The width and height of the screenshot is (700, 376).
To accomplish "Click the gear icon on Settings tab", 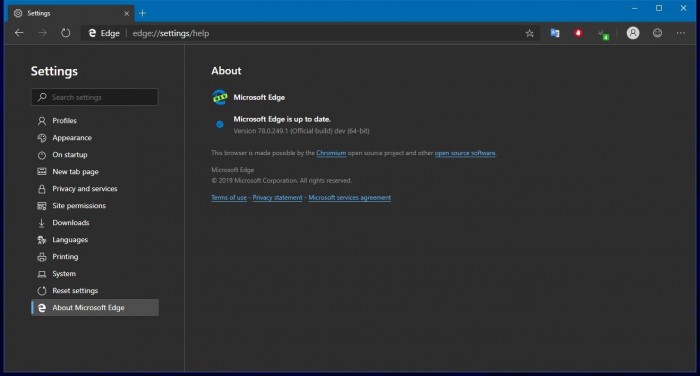I will 18,13.
